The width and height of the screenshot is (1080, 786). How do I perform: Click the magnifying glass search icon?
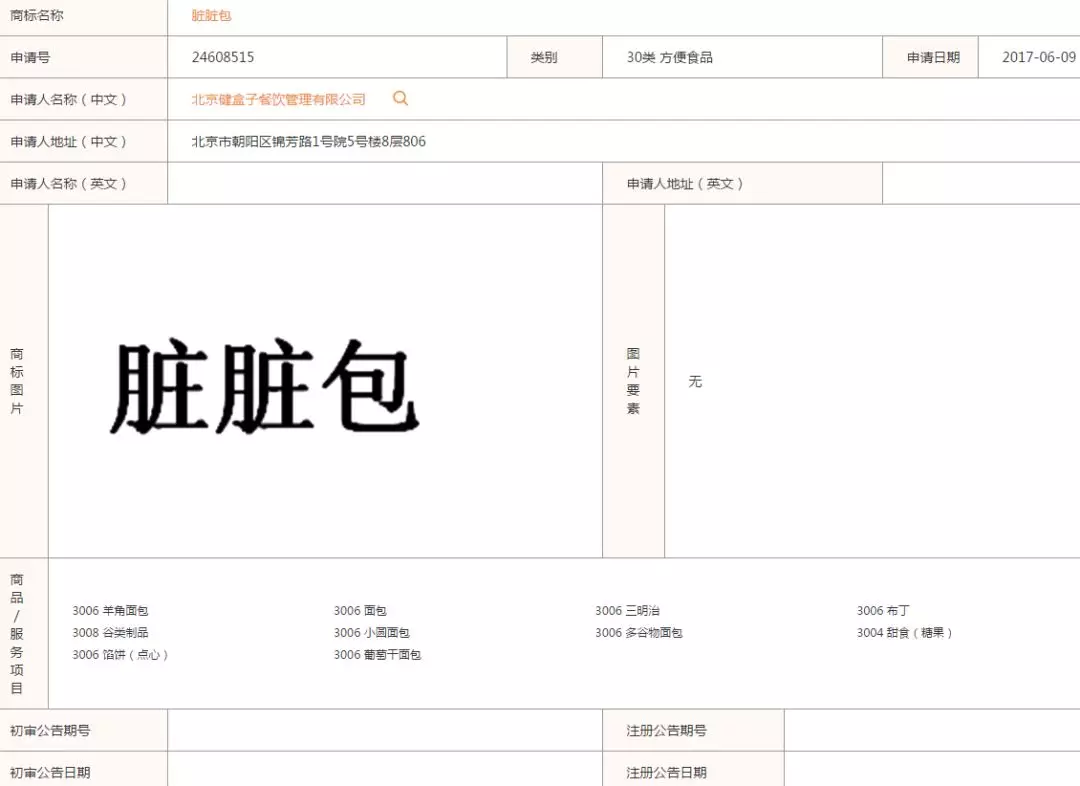click(x=400, y=99)
